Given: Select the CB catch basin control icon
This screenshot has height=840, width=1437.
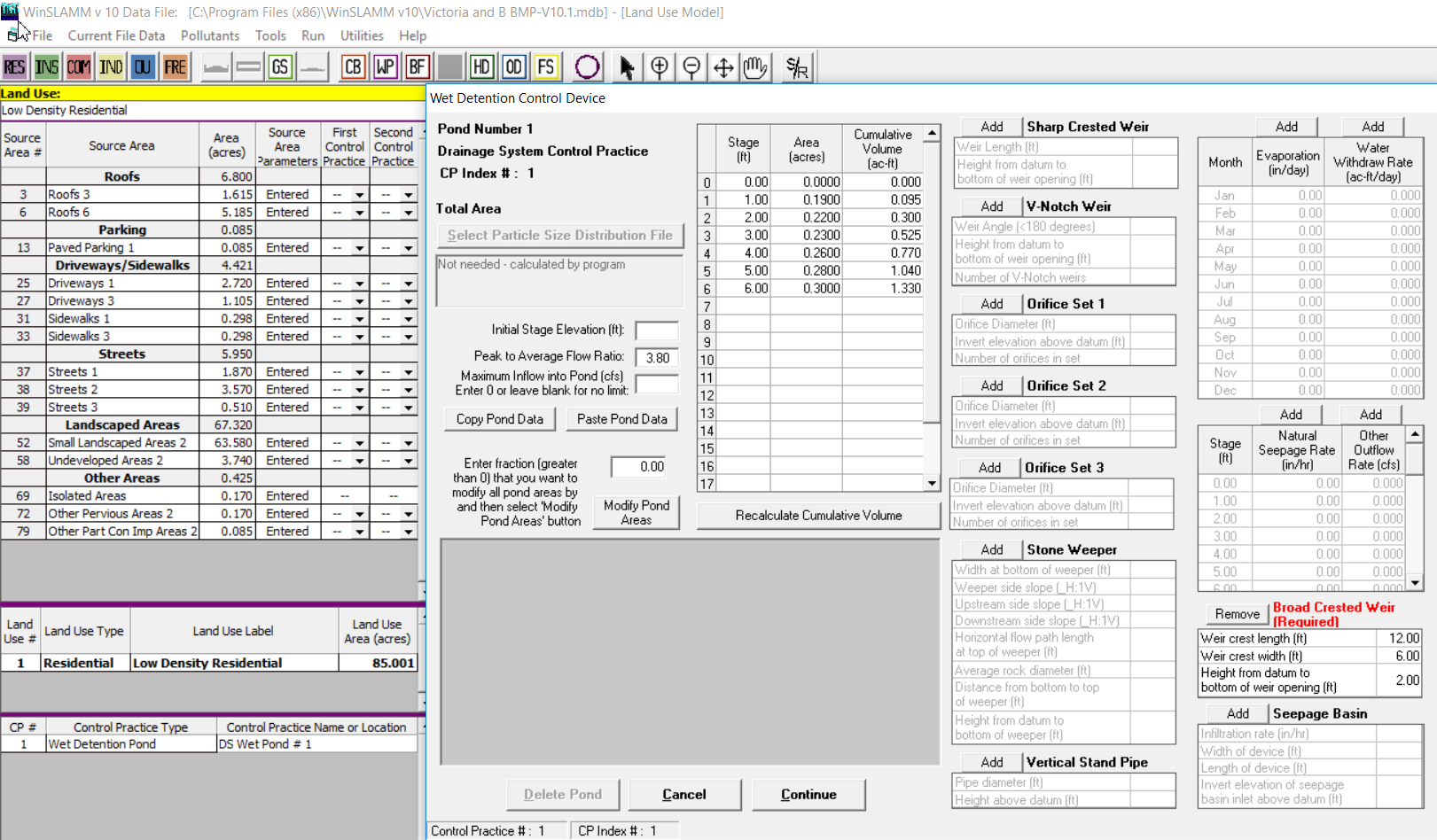Looking at the screenshot, I should pos(353,66).
